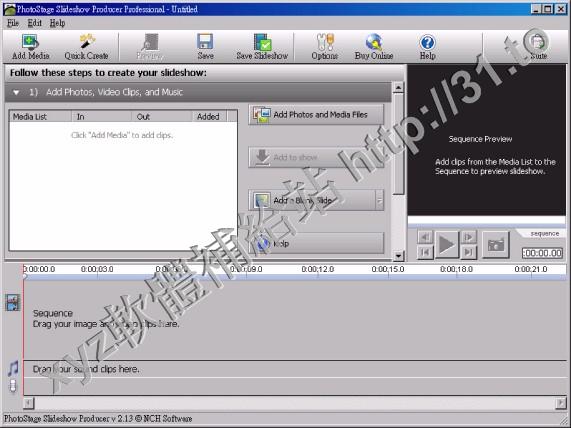Image resolution: width=571 pixels, height=428 pixels.
Task: Click the timeline ruler at 0:00:12.0
Action: [318, 269]
